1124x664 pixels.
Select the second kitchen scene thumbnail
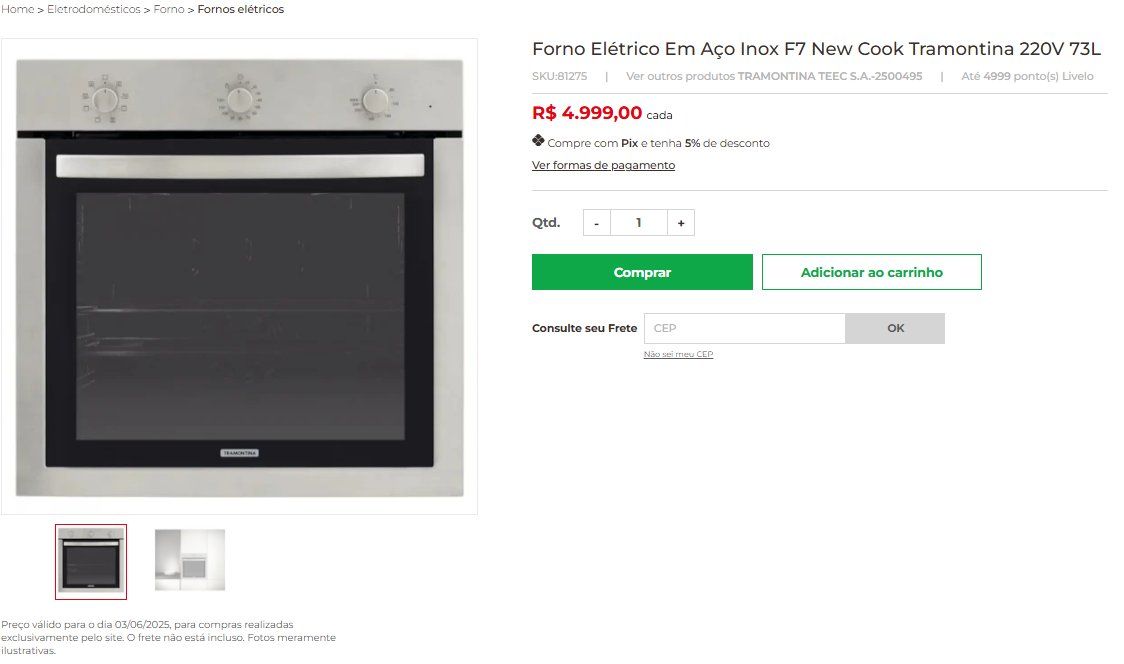(x=190, y=560)
